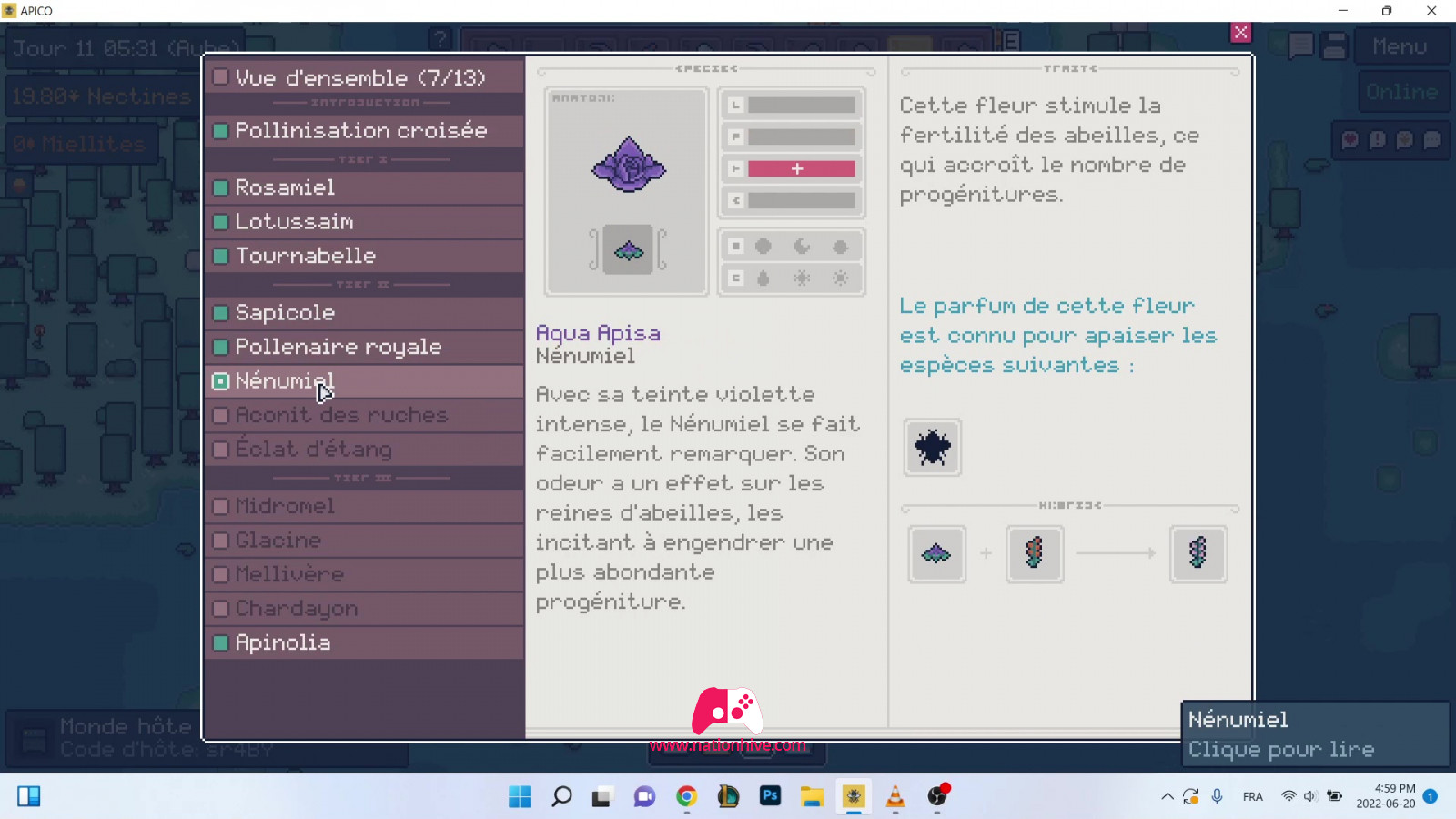The height and width of the screenshot is (819, 1456).
Task: Open Photoshop from taskbar
Action: (x=770, y=796)
